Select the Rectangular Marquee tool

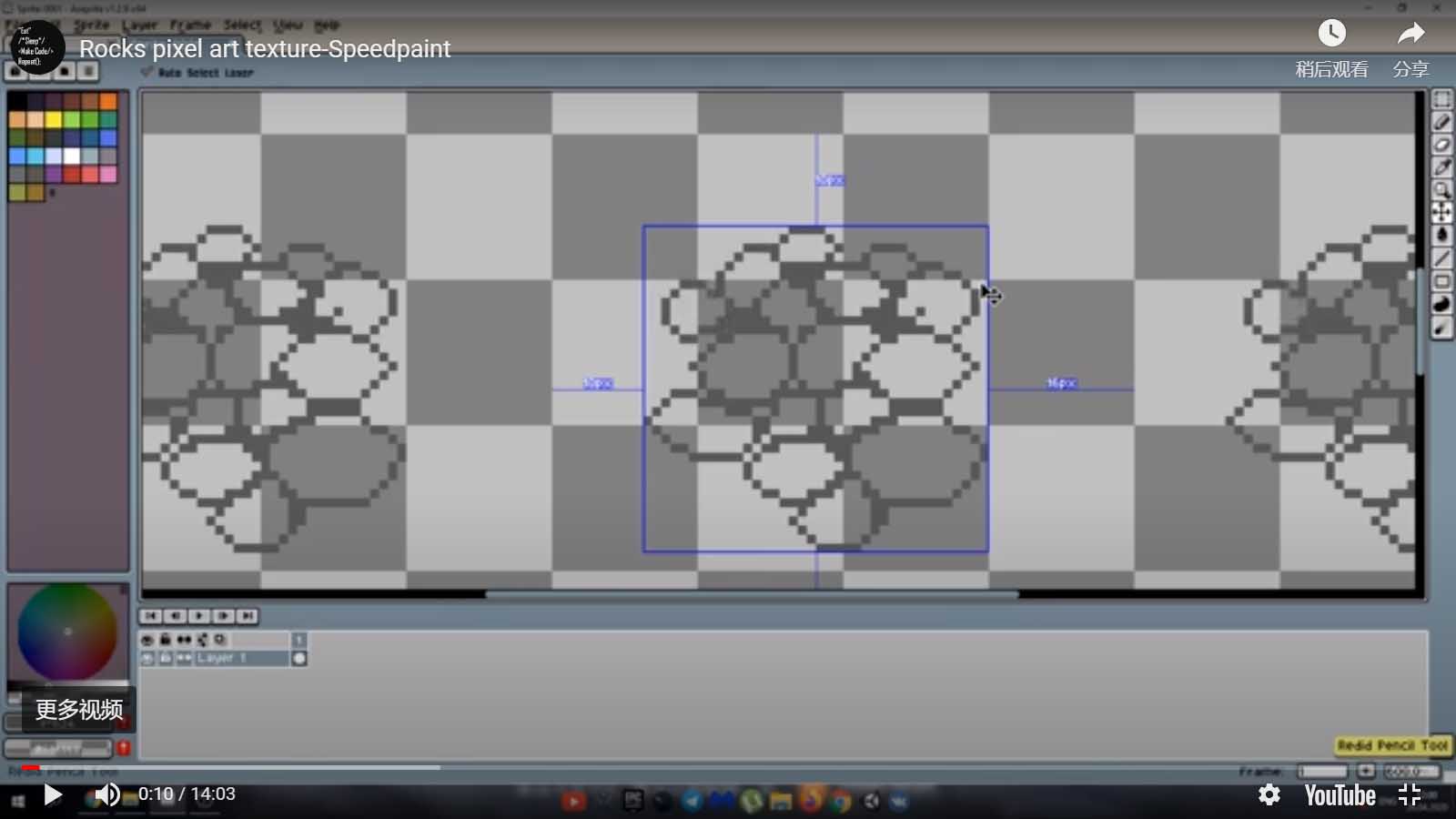pos(1441,99)
